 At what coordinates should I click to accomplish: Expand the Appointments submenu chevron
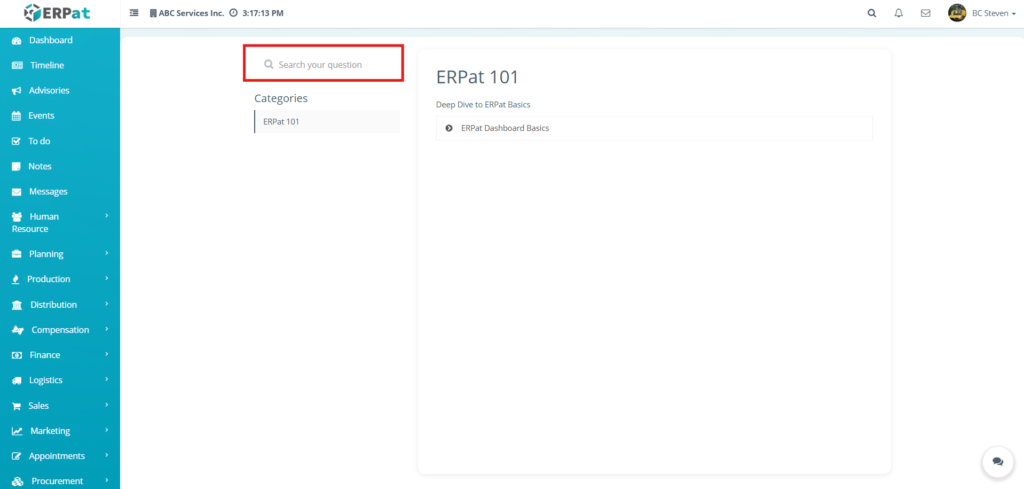(x=107, y=455)
